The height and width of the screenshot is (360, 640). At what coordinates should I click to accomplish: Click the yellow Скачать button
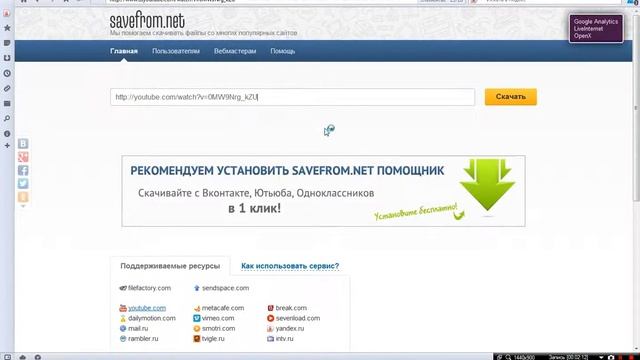pos(511,97)
